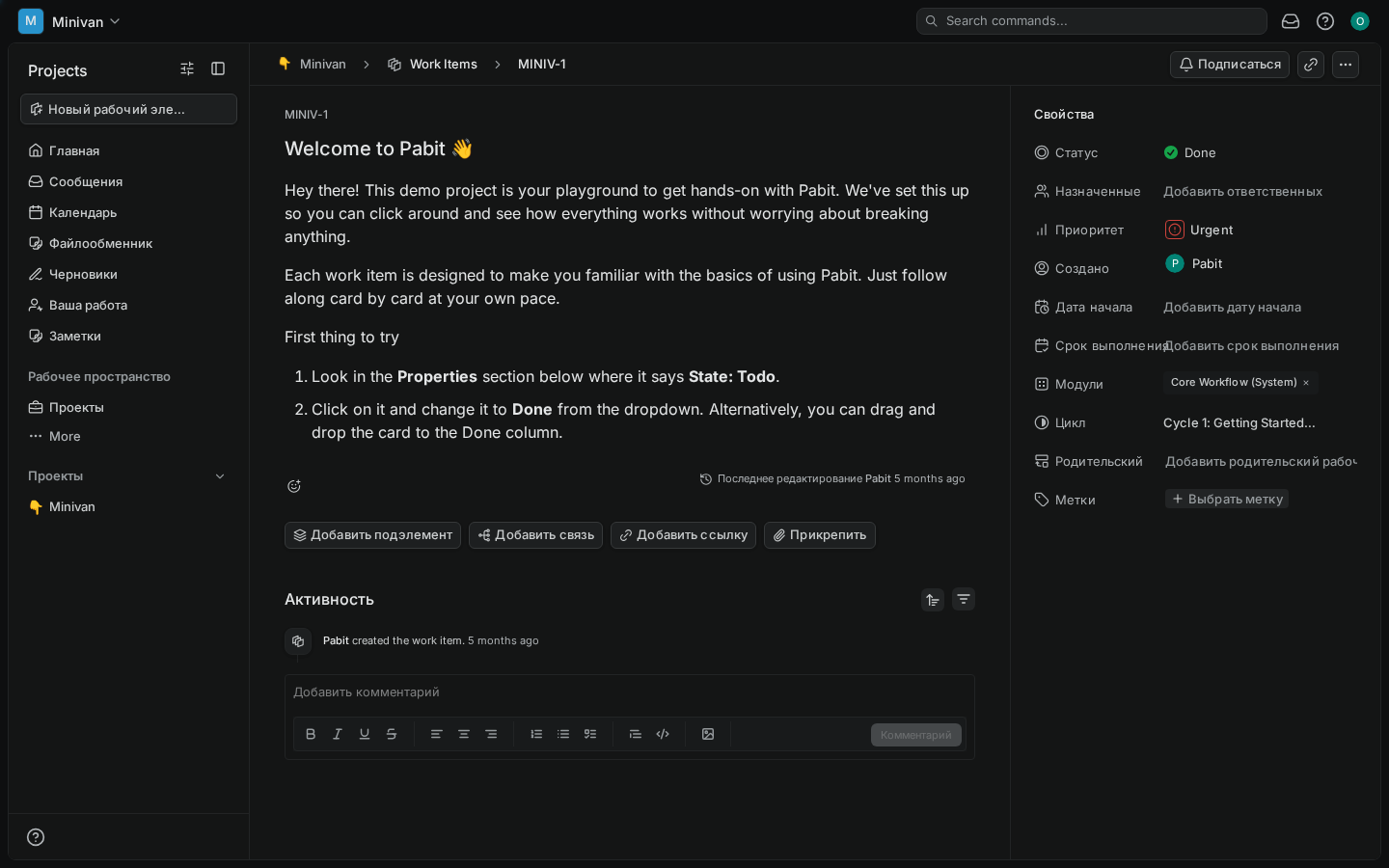
Task: Insert a numbered list in comment
Action: pos(536,734)
